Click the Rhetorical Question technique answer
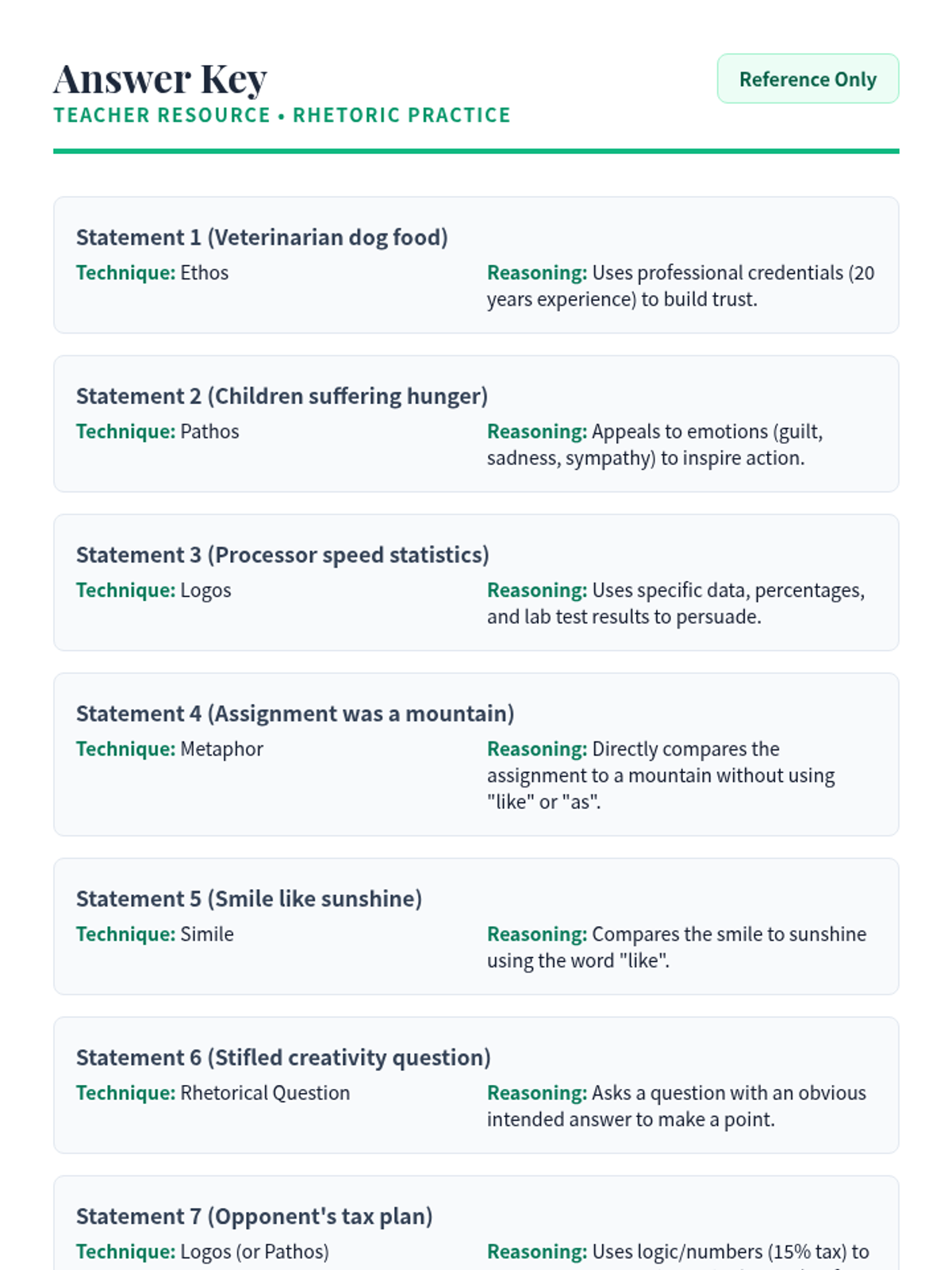 pyautogui.click(x=265, y=1093)
